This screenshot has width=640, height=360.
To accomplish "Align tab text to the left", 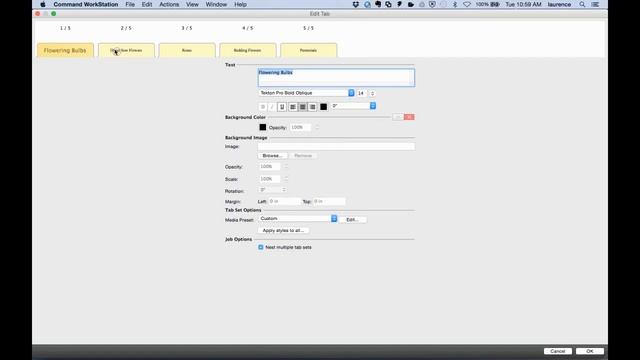I will coord(293,107).
